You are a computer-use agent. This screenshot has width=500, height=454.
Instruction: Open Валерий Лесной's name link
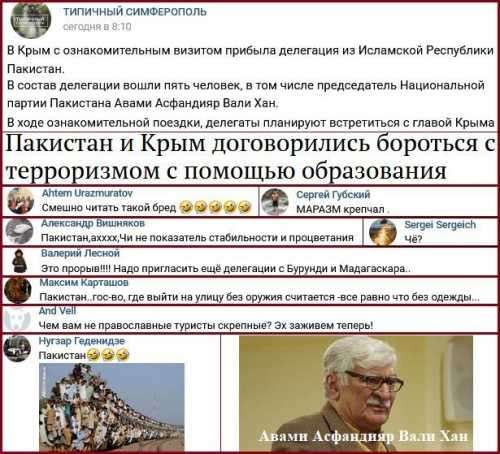coord(80,253)
